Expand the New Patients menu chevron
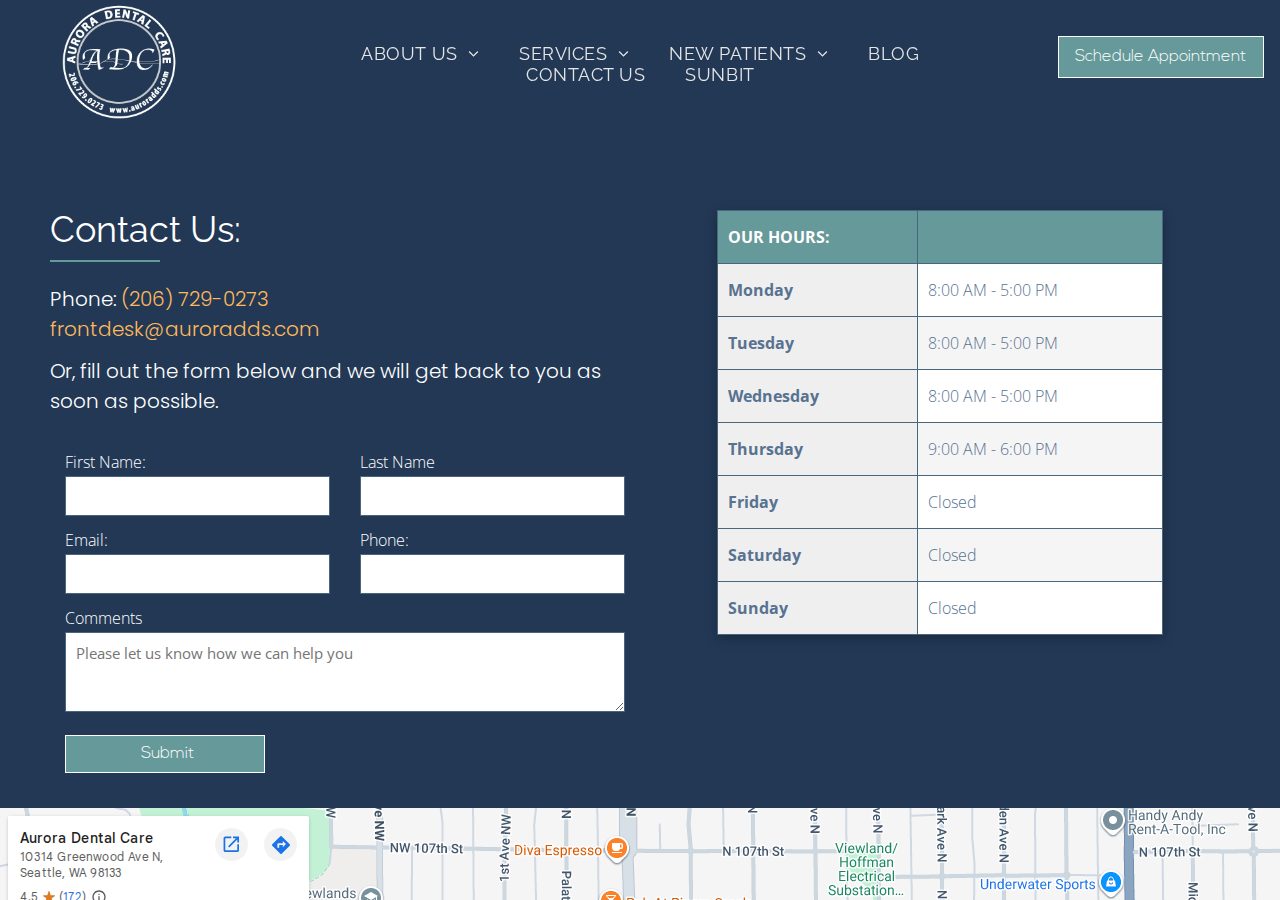The width and height of the screenshot is (1280, 900). pyautogui.click(x=822, y=54)
